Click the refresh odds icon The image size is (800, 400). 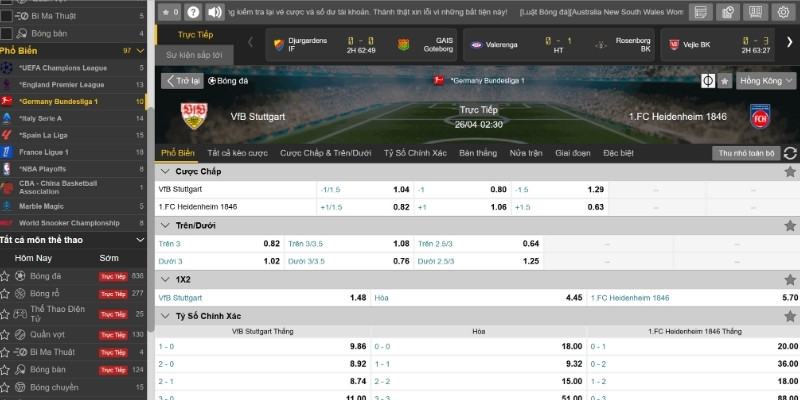pyautogui.click(x=790, y=153)
